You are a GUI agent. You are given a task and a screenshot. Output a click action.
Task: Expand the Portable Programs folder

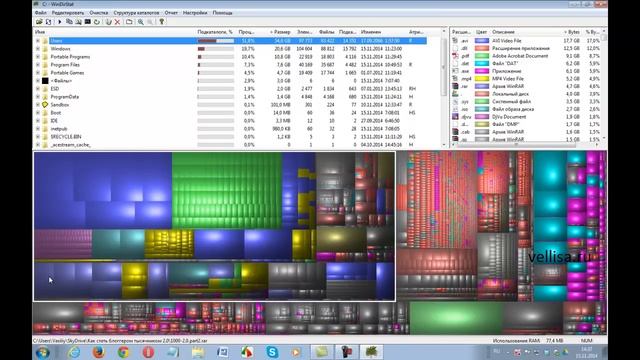coord(38,57)
